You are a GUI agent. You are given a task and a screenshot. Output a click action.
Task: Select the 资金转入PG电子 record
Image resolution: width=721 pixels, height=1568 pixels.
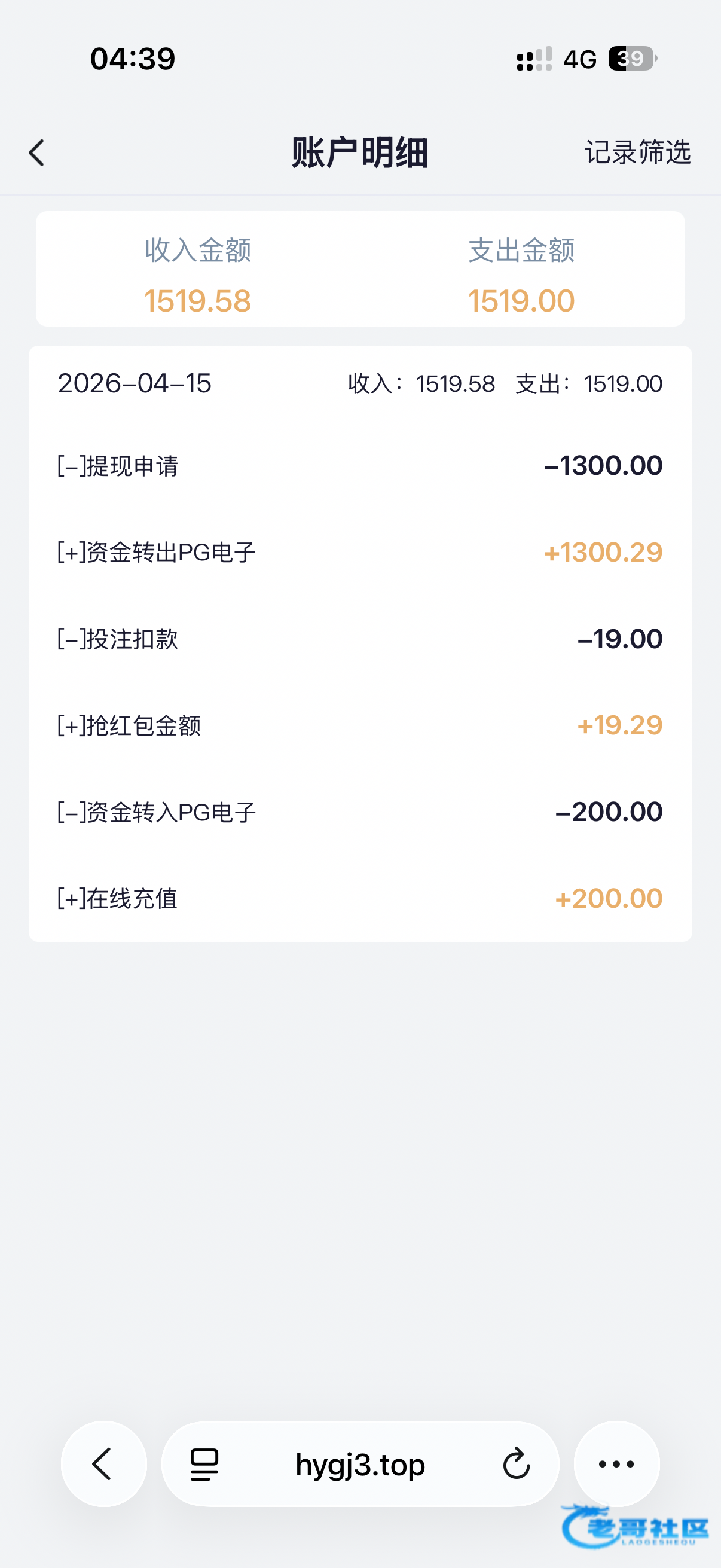click(360, 812)
